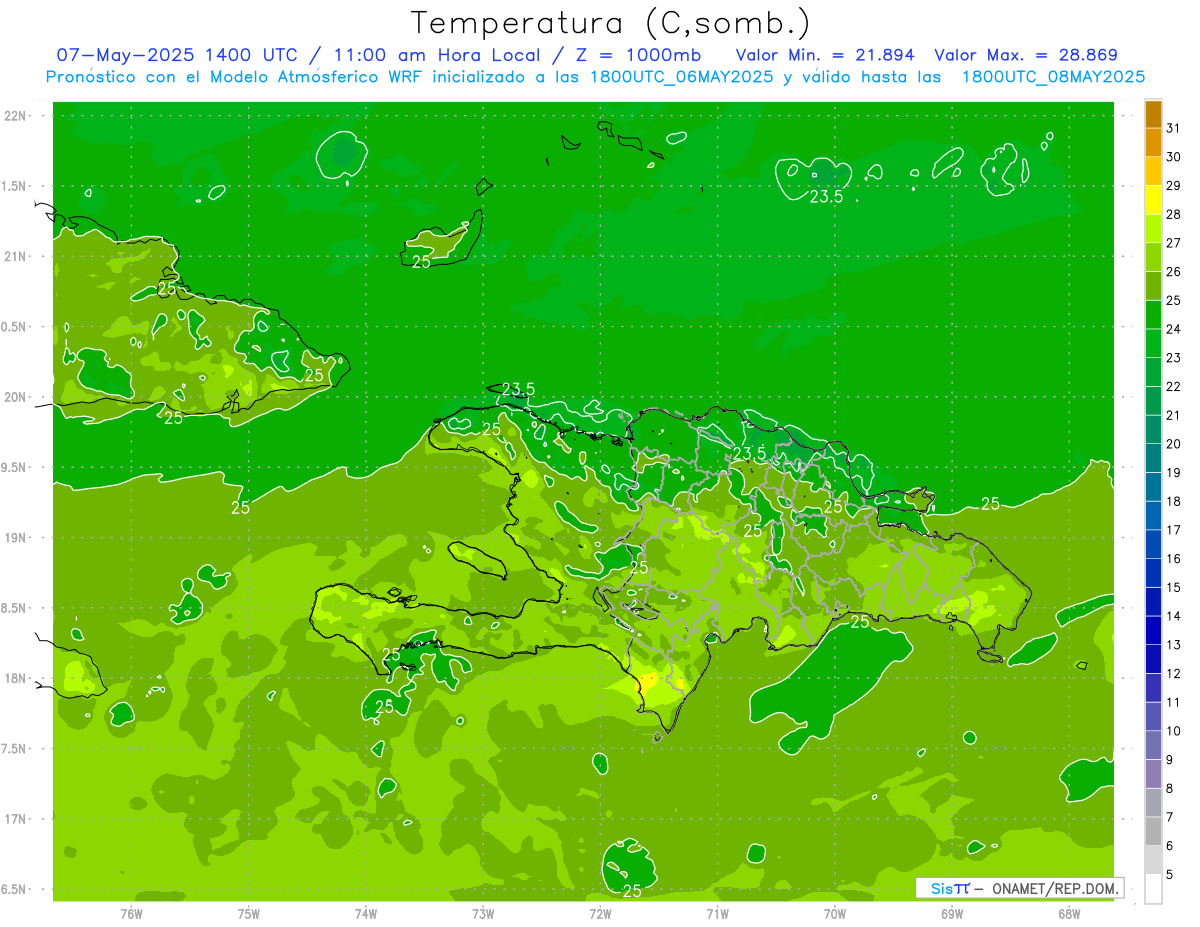1200x927 pixels.
Task: Click the longitude axis label "72W"
Action: (600, 913)
